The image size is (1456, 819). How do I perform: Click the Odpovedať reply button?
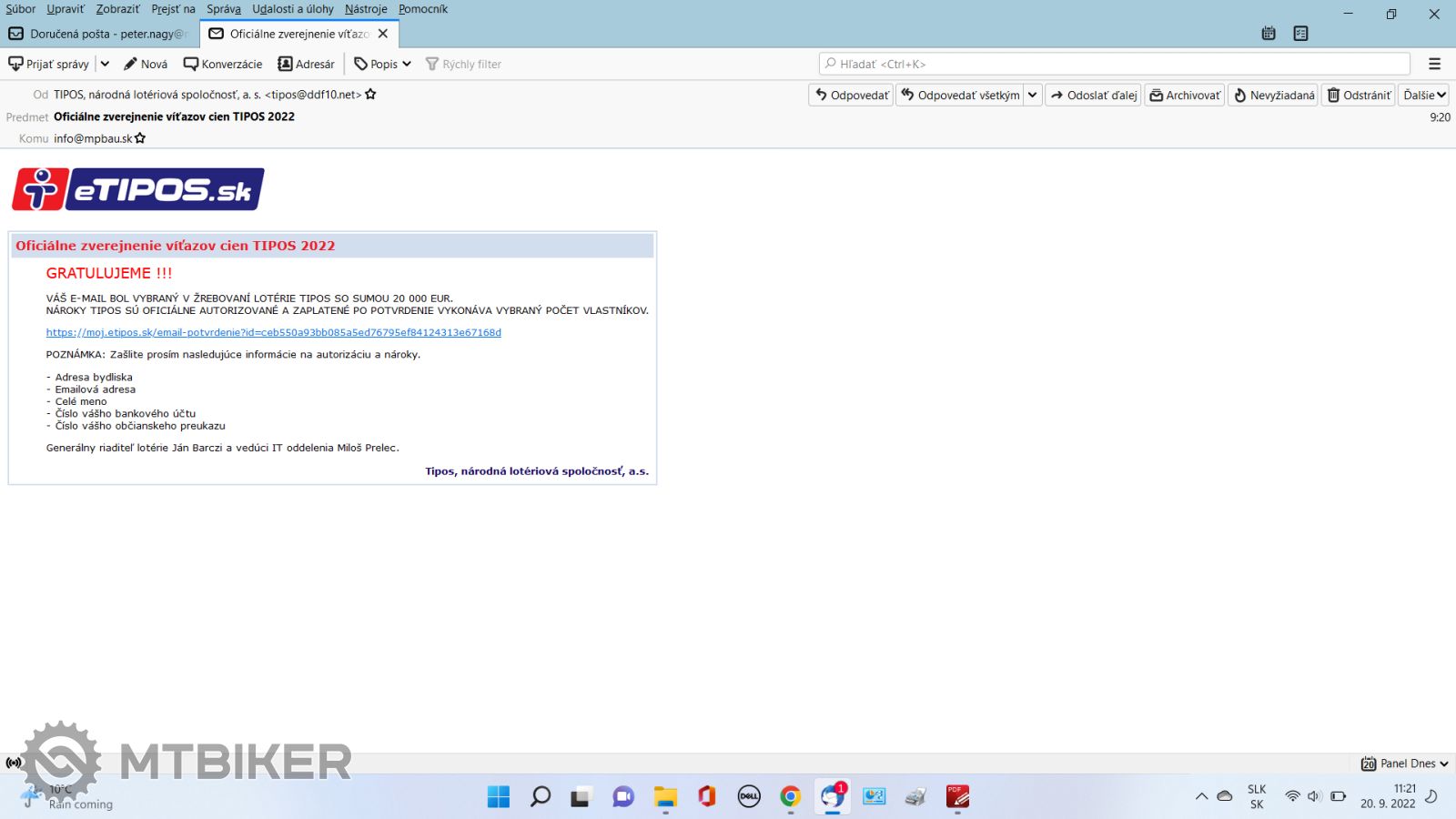coord(851,95)
